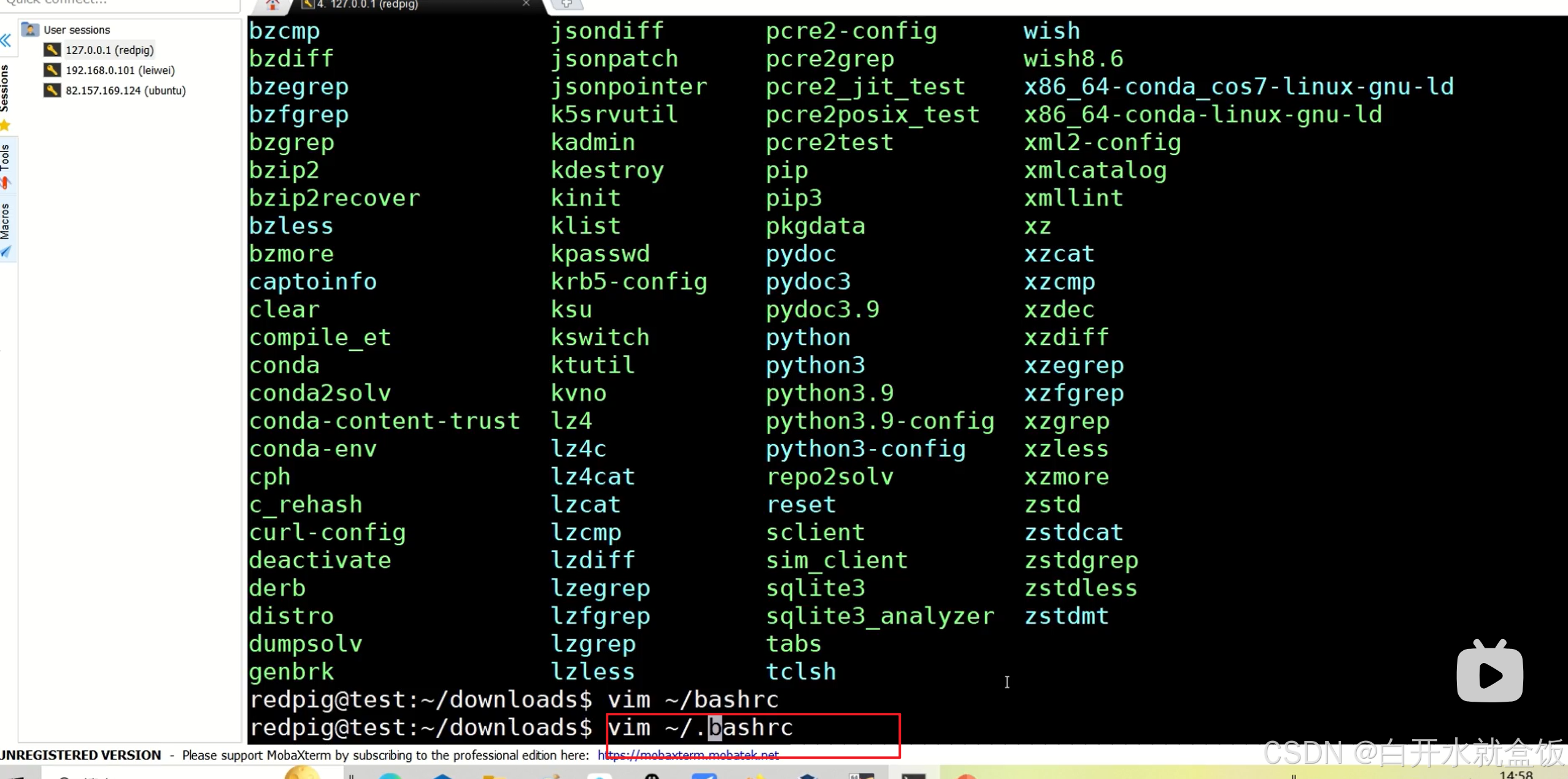Open the Sessions side tab
This screenshot has height=779, width=1568.
click(x=6, y=88)
